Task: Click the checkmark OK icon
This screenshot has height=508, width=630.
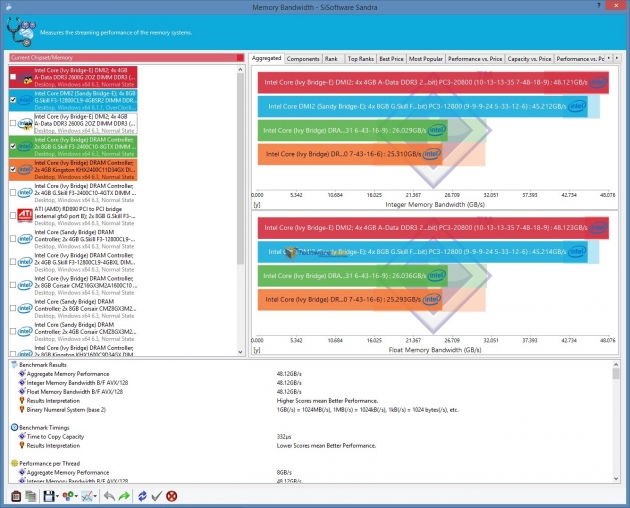Action: (x=157, y=496)
